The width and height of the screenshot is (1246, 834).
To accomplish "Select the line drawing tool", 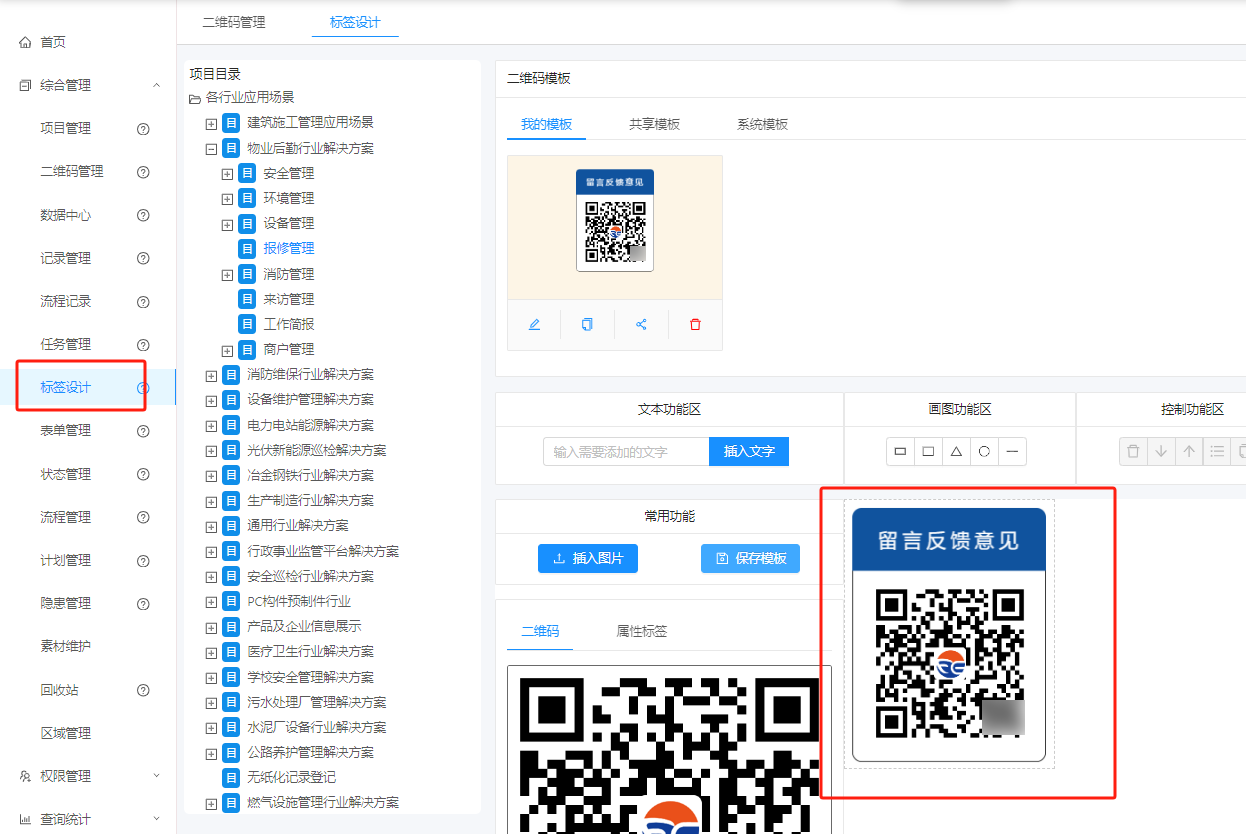I will coord(1012,452).
